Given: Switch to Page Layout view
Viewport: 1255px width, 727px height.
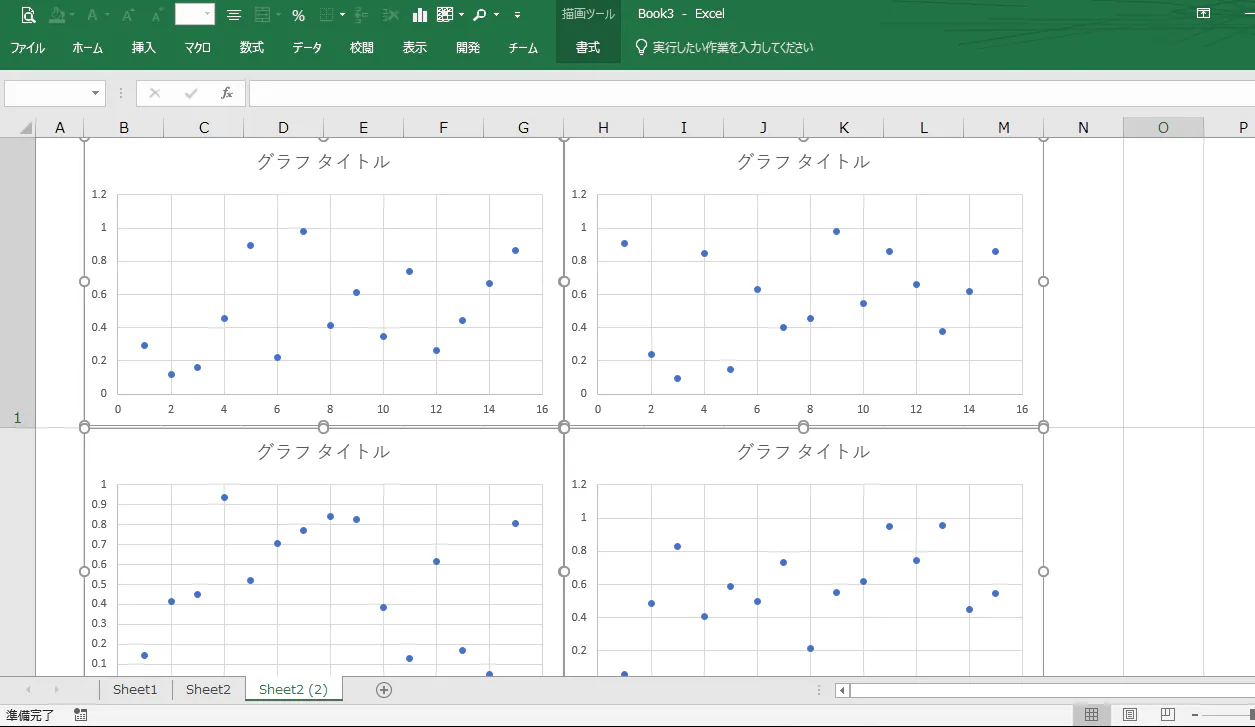Looking at the screenshot, I should pyautogui.click(x=1130, y=715).
